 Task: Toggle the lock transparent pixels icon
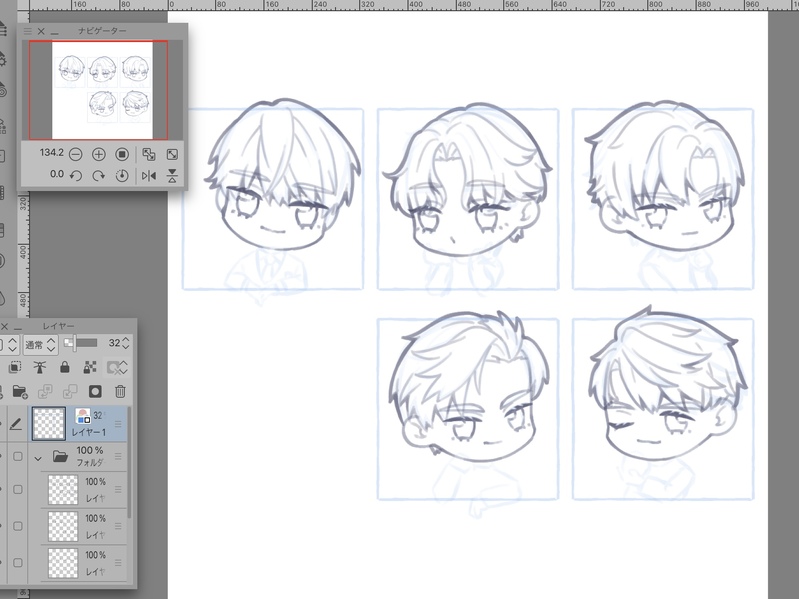90,367
